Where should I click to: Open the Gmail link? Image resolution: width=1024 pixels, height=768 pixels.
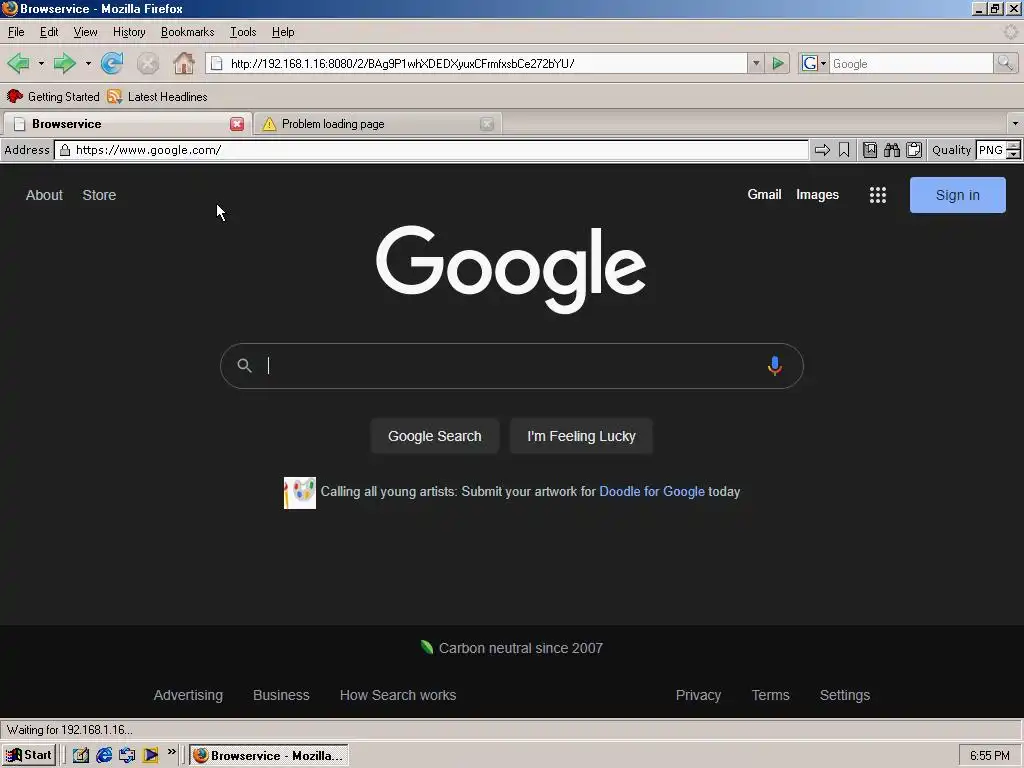click(x=764, y=195)
